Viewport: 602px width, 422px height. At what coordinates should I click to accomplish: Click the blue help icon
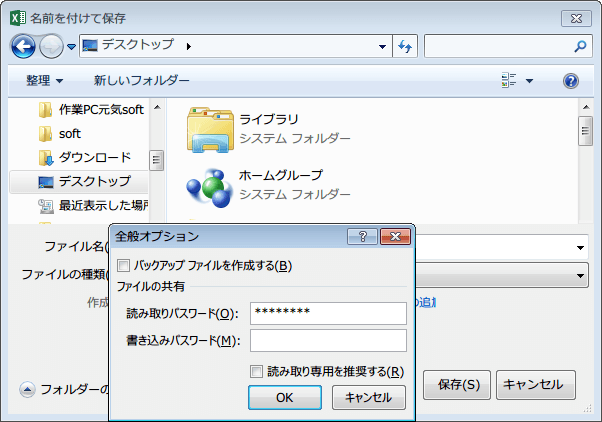pyautogui.click(x=571, y=81)
